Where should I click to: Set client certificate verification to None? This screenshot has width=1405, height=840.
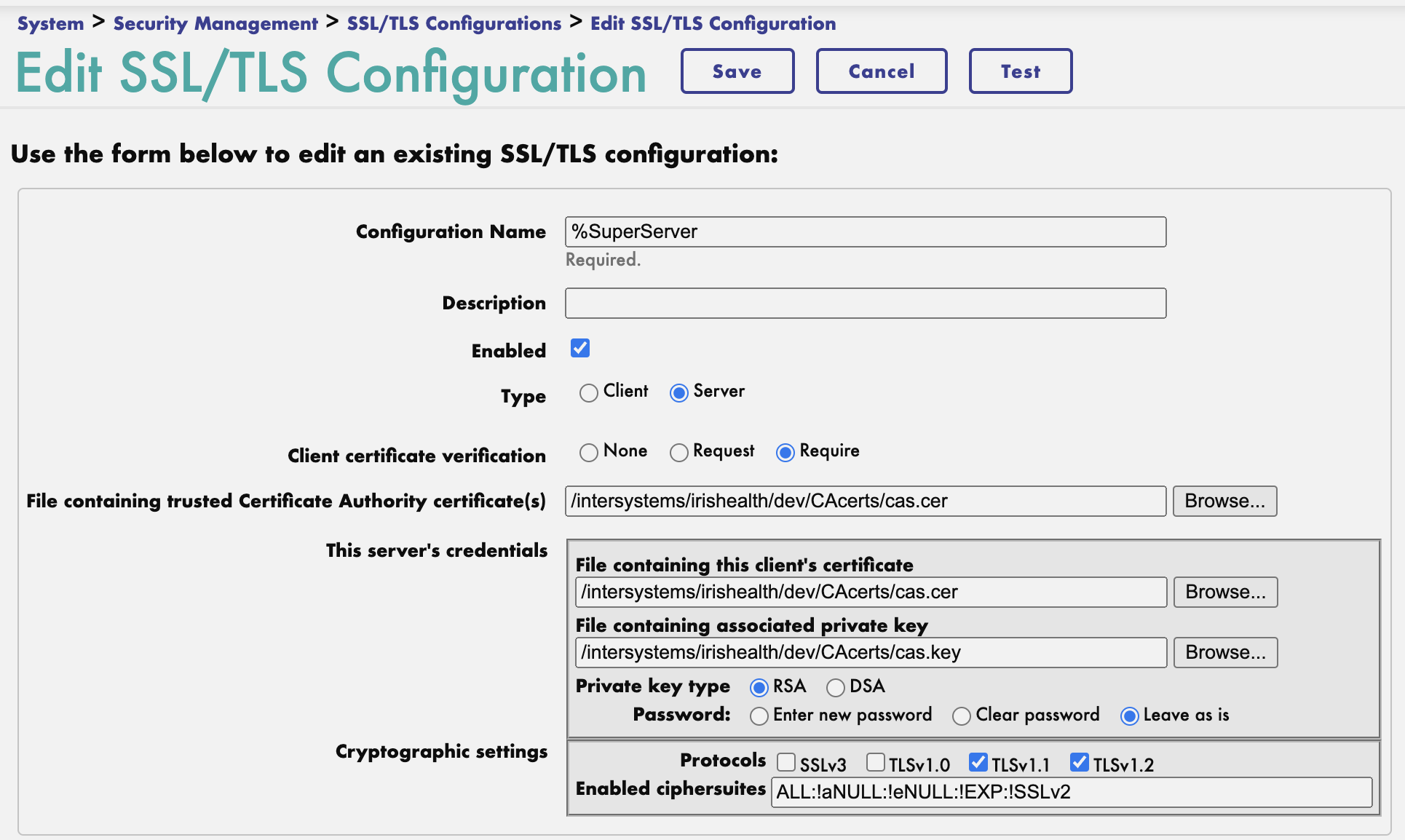[588, 453]
